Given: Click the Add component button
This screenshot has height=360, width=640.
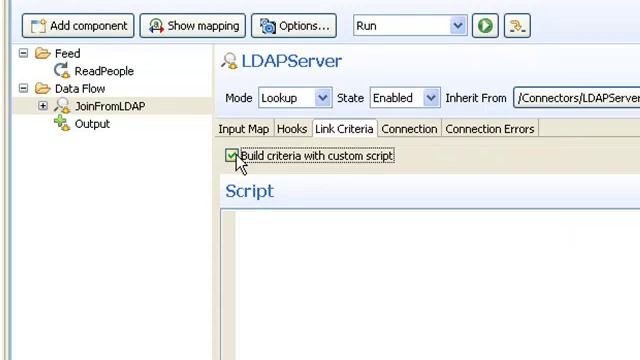Looking at the screenshot, I should click(78, 26).
